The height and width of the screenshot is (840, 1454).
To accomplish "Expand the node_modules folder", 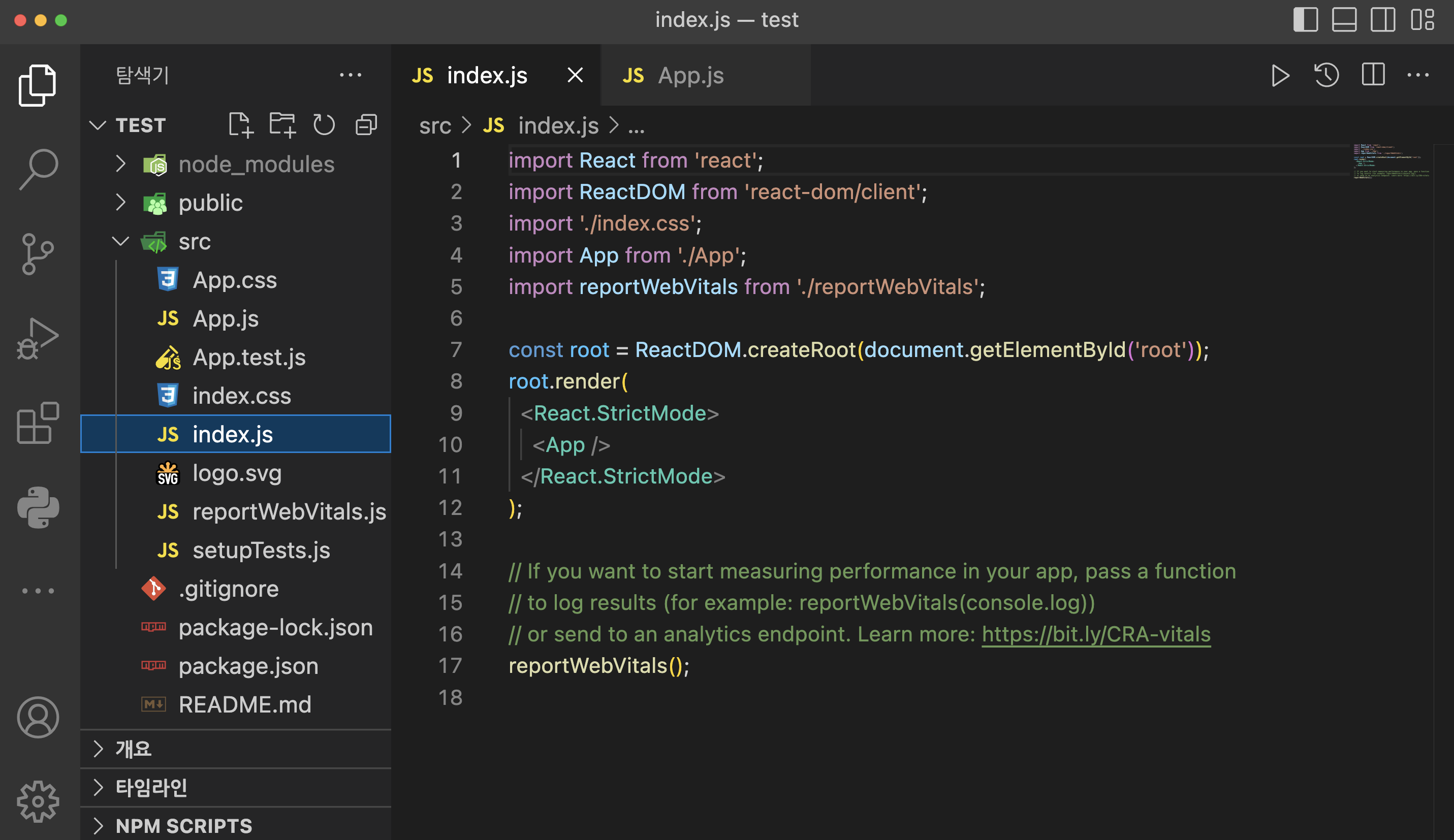I will click(256, 165).
